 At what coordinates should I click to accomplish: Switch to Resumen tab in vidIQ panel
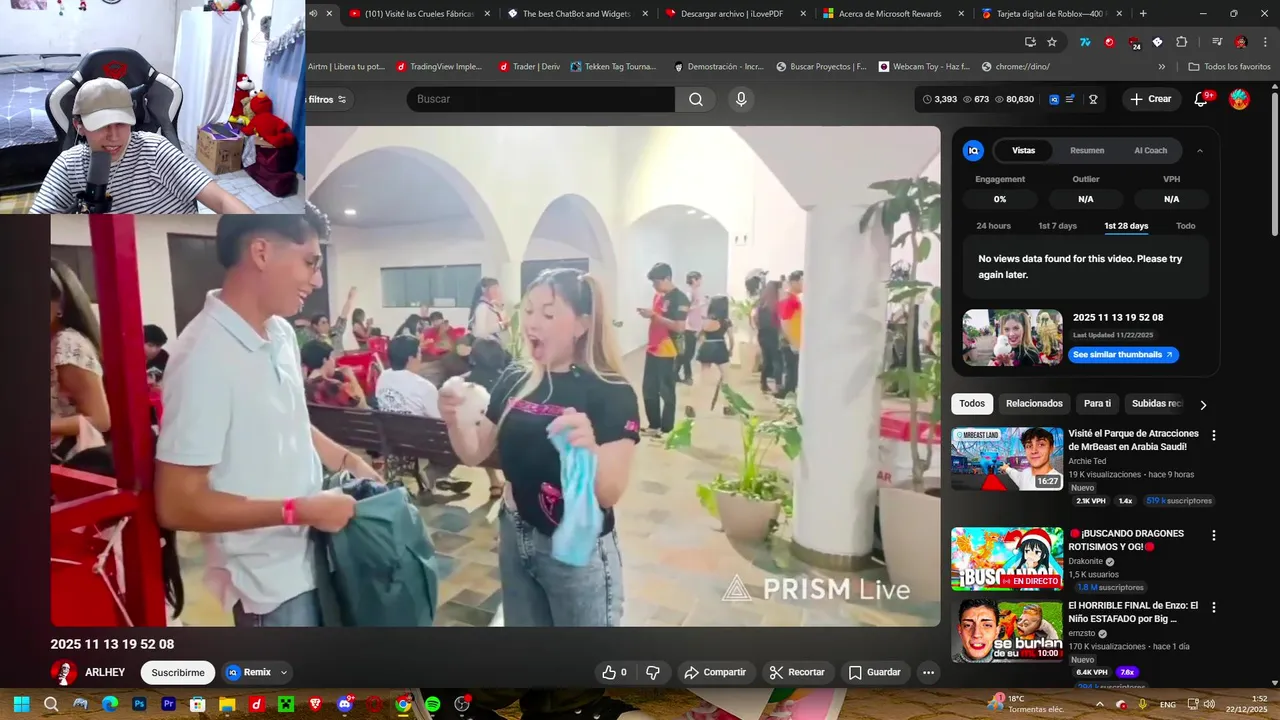[1087, 150]
